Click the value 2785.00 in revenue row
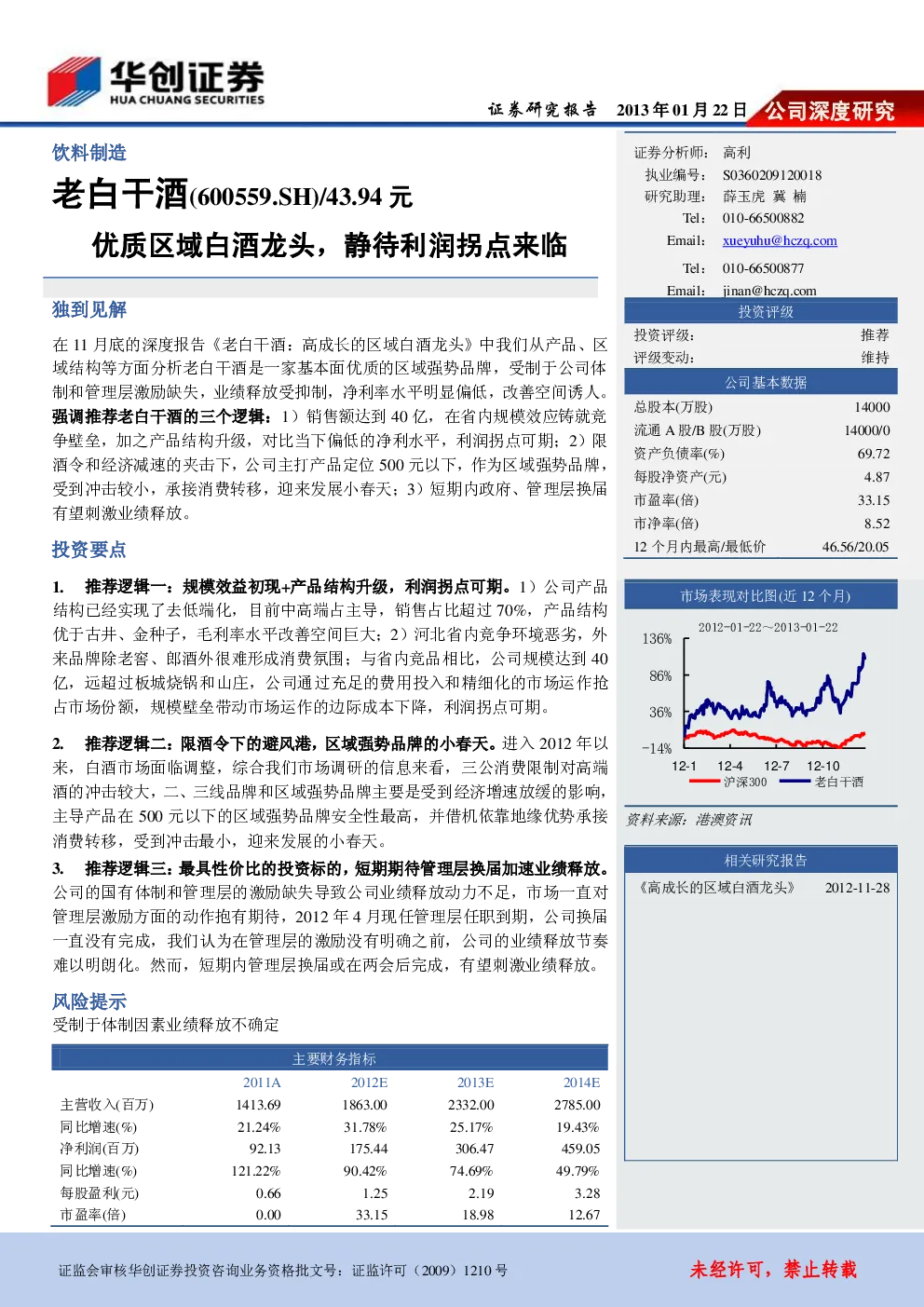 coord(577,1105)
